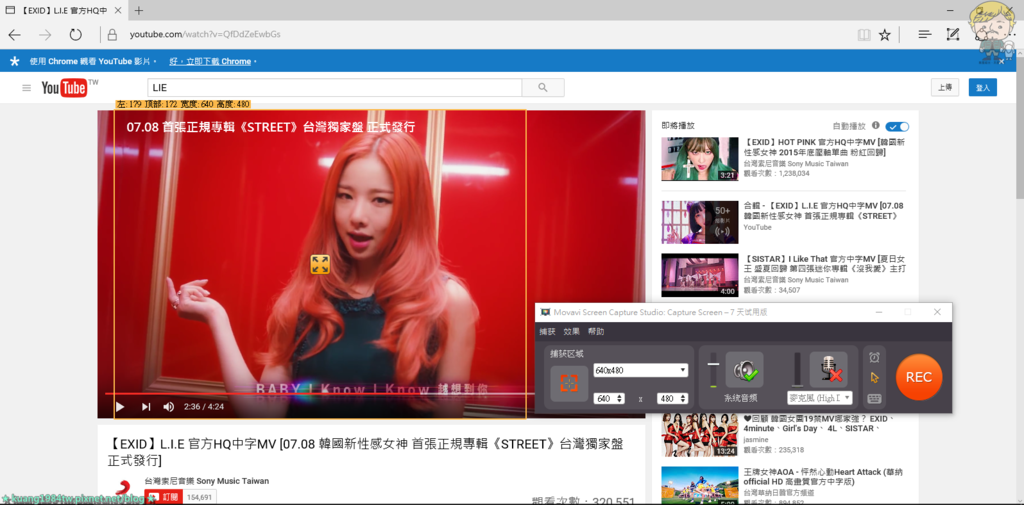1024x505 pixels.
Task: Click the YouTube next video button
Action: point(146,407)
